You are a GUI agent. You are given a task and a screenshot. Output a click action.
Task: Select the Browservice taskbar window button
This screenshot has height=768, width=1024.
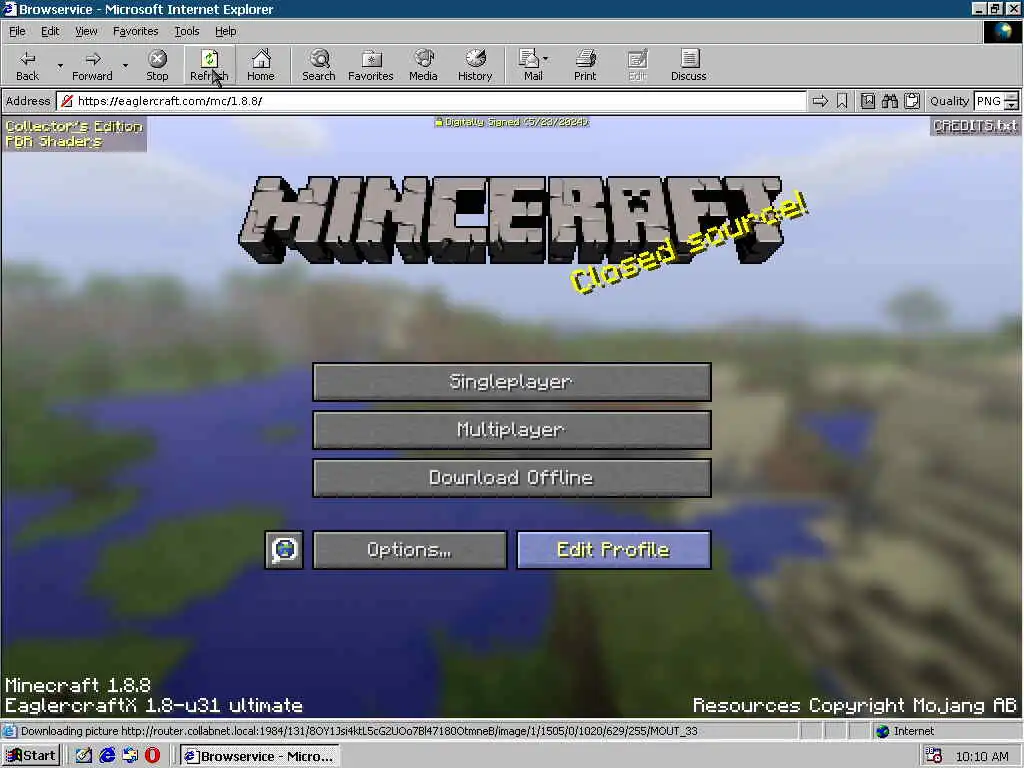(260, 756)
